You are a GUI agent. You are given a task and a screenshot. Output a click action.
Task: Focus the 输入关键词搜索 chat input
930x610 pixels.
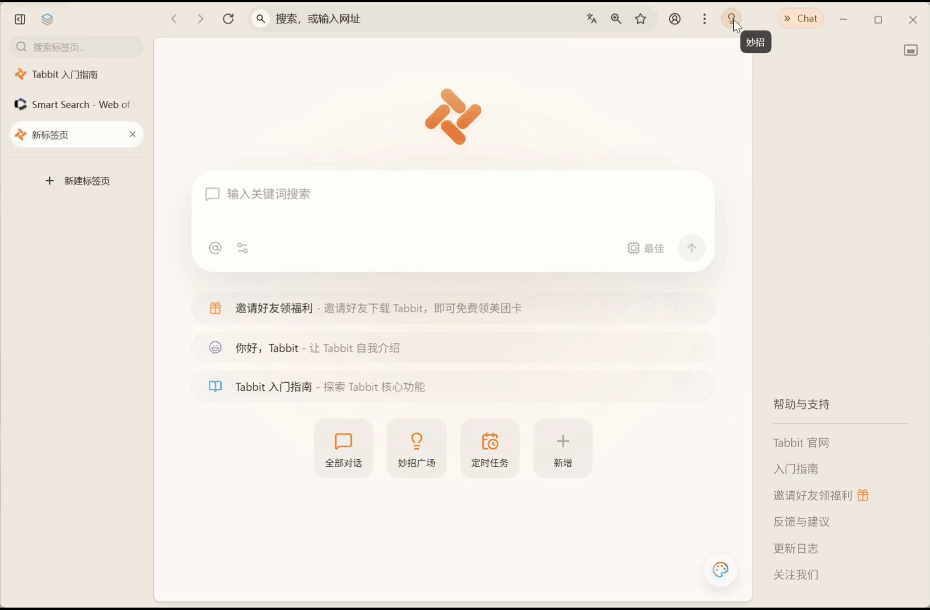point(453,194)
